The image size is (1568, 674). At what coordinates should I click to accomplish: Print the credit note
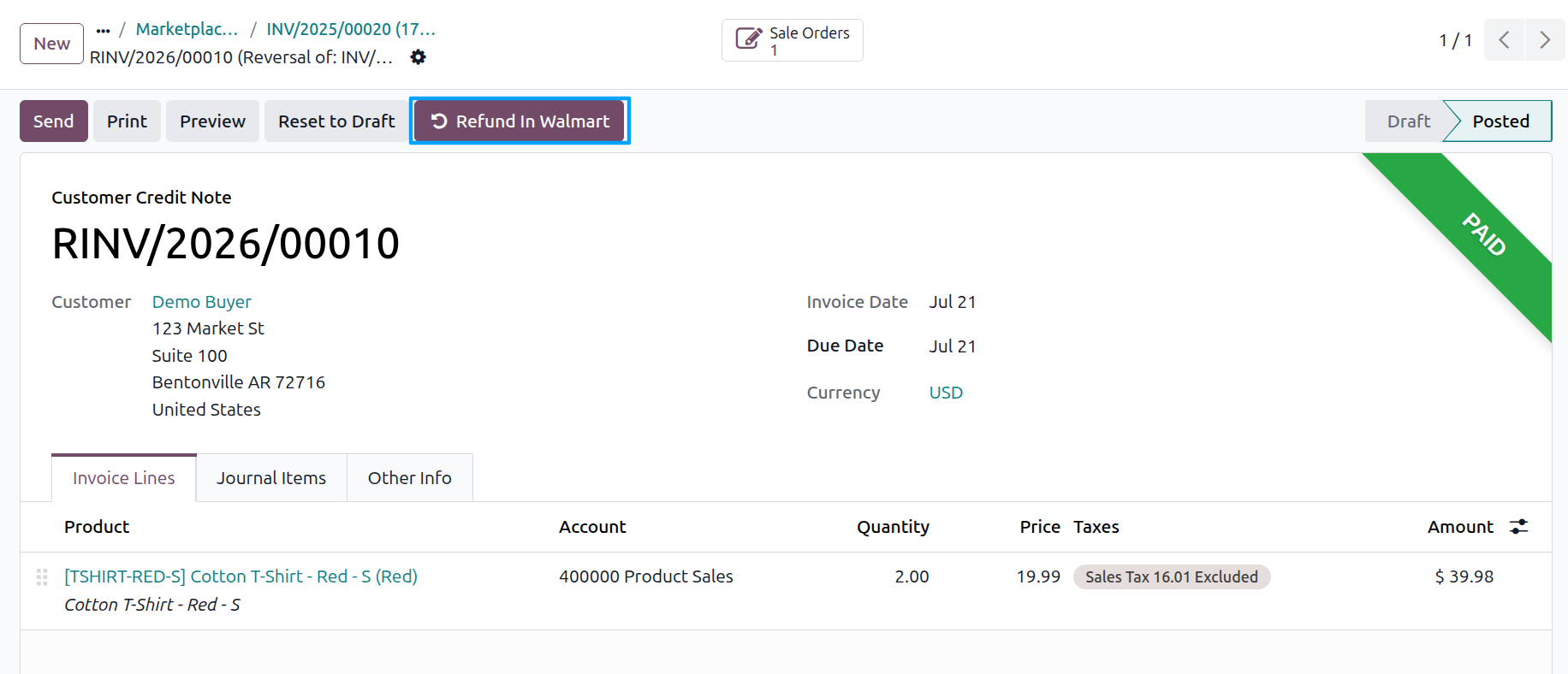click(x=127, y=121)
